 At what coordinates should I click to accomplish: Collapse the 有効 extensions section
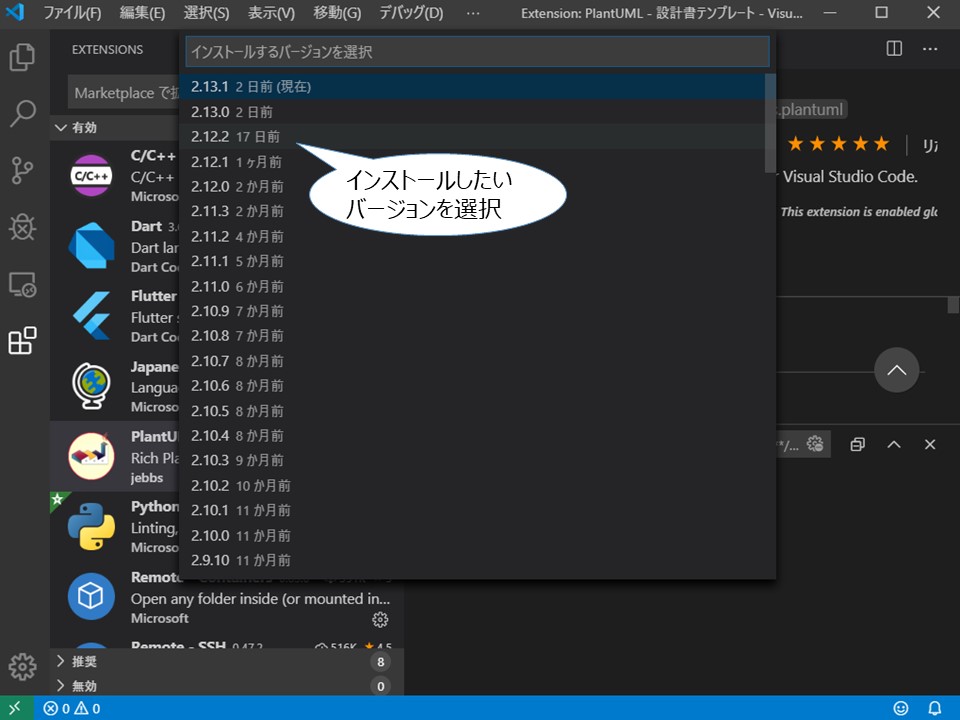(x=84, y=127)
